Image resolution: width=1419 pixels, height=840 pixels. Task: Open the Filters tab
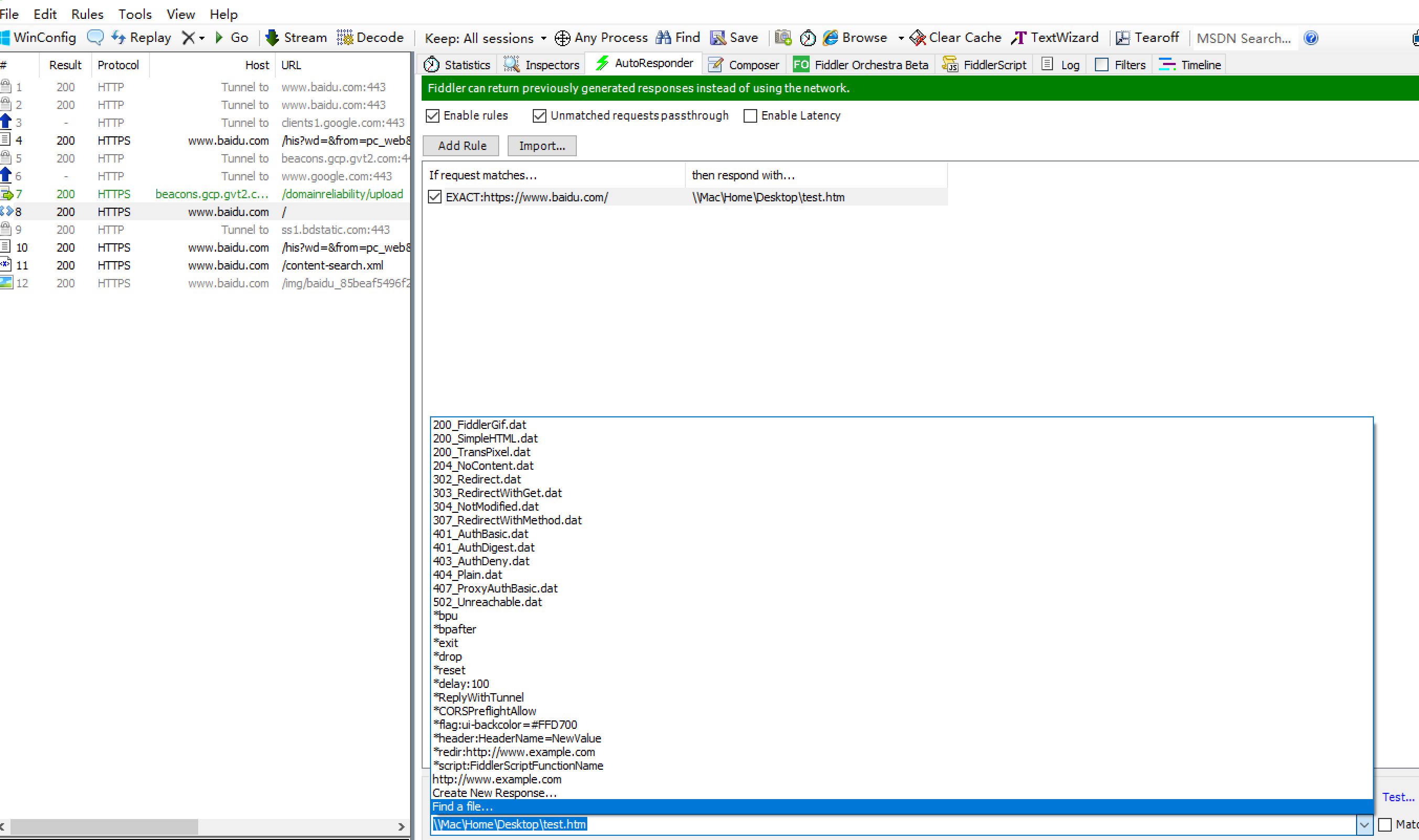coord(1121,64)
